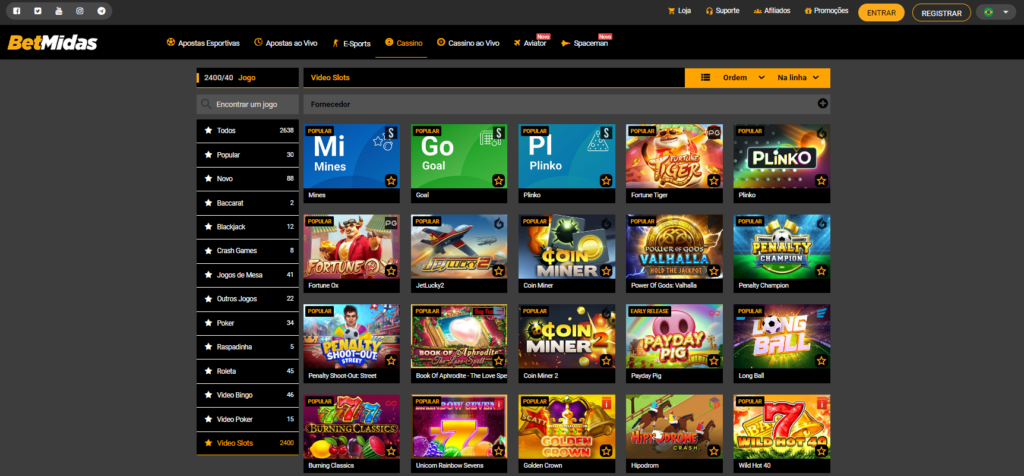Favorite the Penalty Shoot-Out: Street star
1024x476 pixels.
[x=391, y=361]
